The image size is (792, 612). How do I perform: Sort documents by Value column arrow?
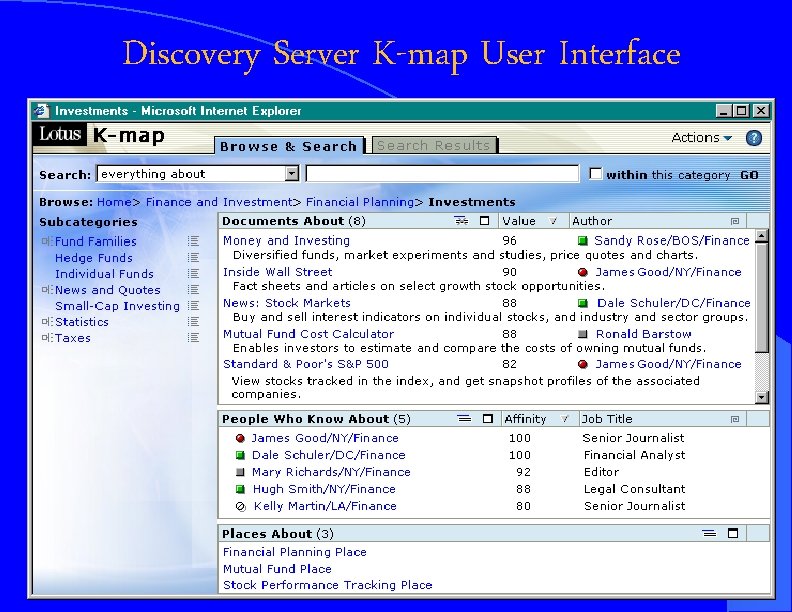click(x=553, y=221)
